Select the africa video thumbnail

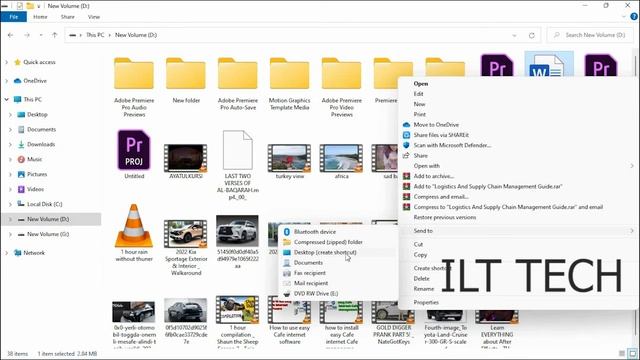pyautogui.click(x=341, y=158)
